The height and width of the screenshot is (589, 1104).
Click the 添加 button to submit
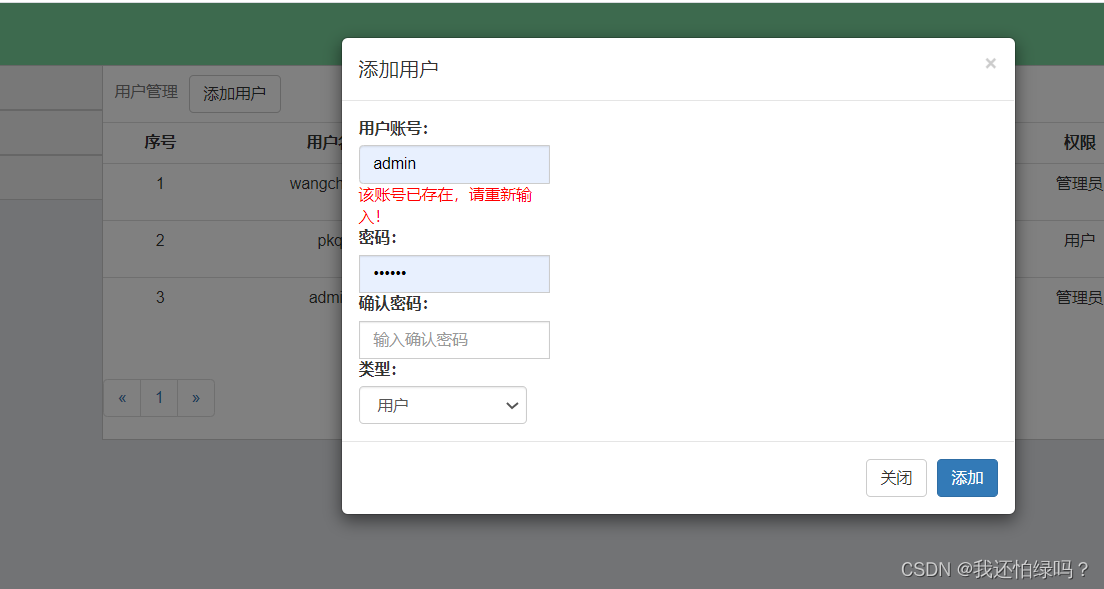tap(966, 478)
